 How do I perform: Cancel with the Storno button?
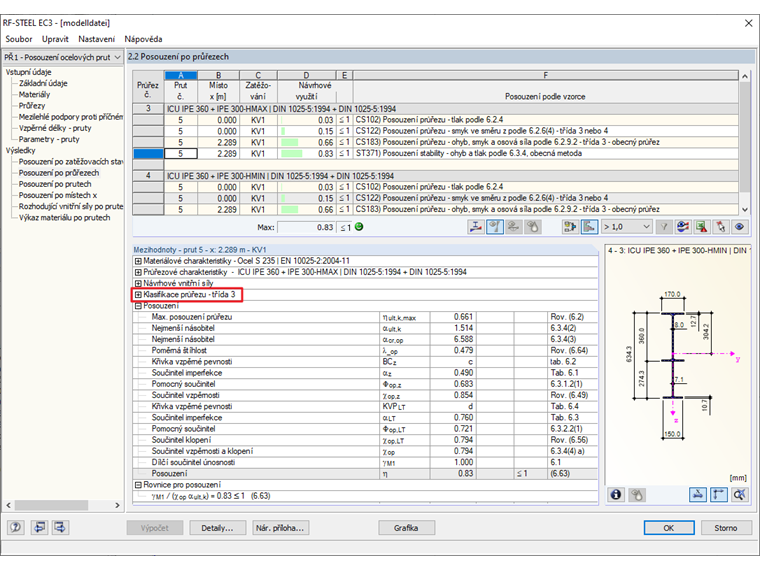point(726,528)
